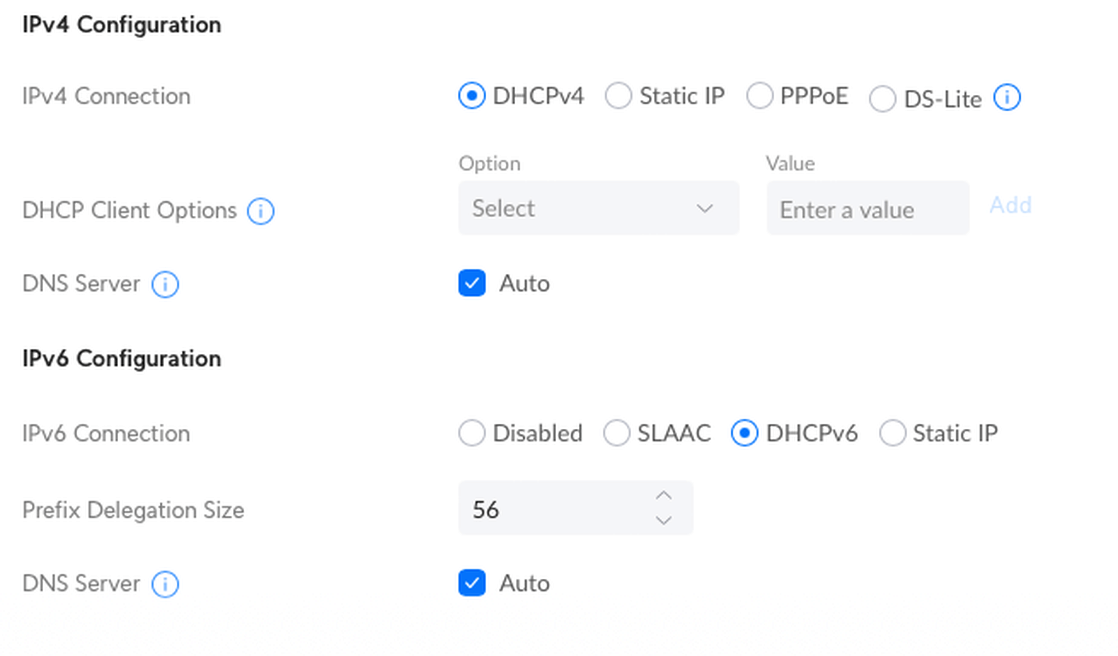
Task: Open the IPv6 DNS Server info icon
Action: coord(165,585)
